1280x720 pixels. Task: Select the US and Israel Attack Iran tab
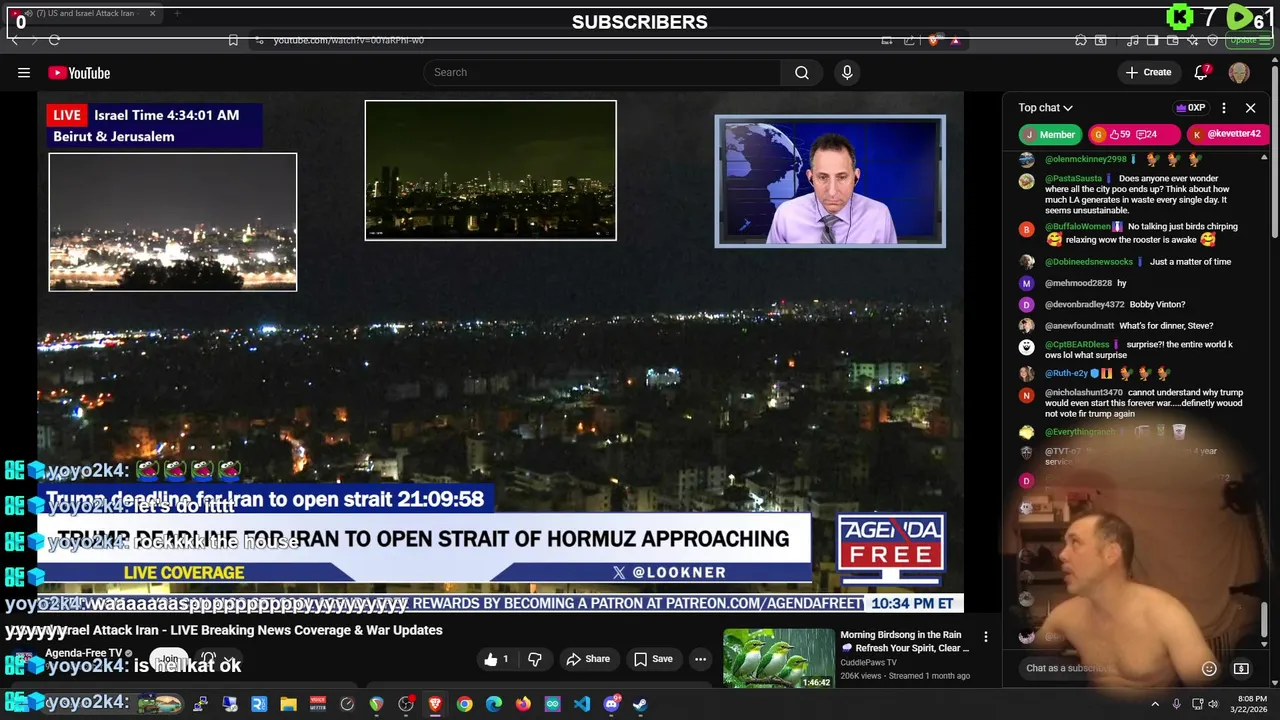click(85, 13)
